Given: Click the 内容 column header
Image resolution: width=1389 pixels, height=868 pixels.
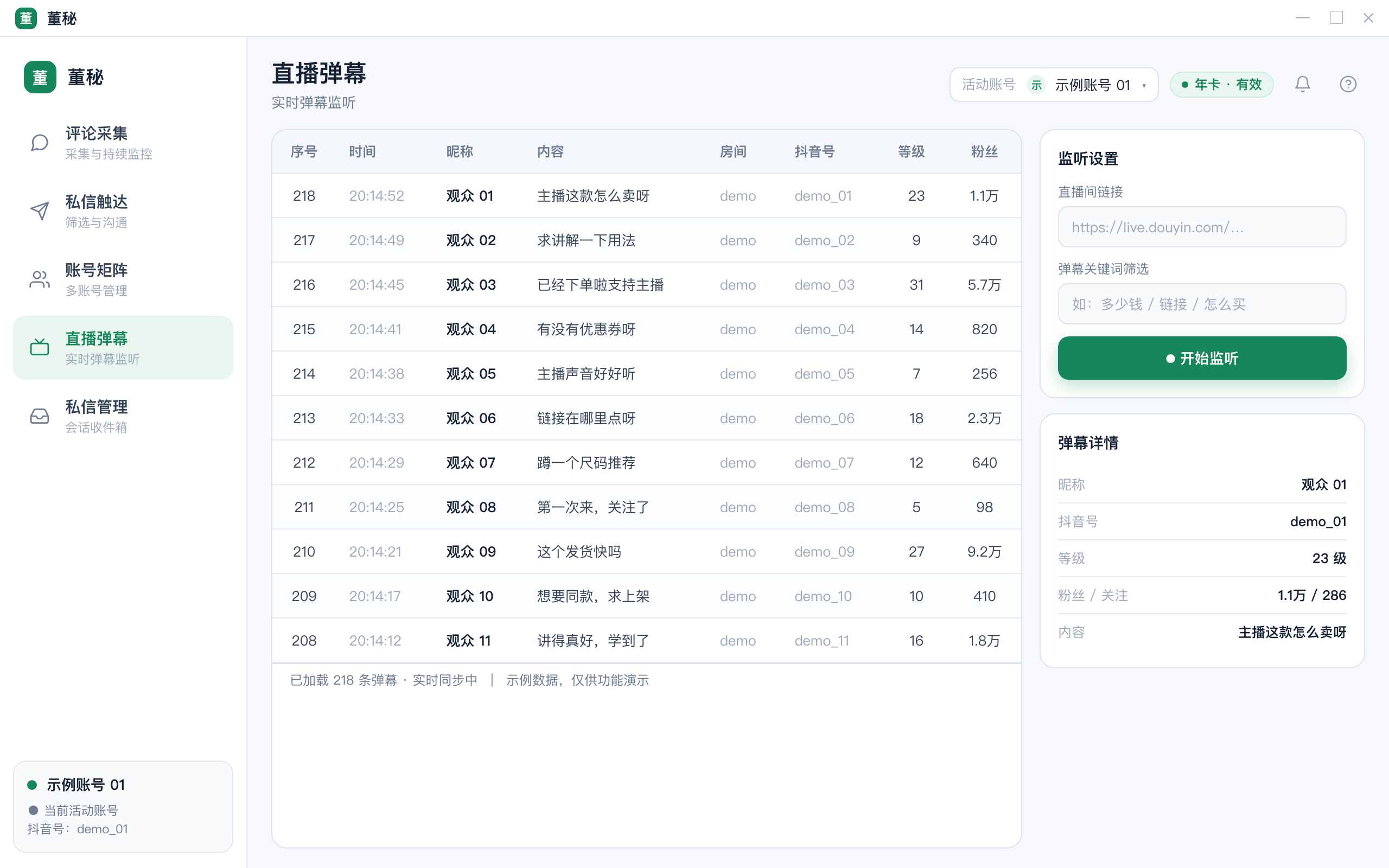Looking at the screenshot, I should (x=550, y=151).
